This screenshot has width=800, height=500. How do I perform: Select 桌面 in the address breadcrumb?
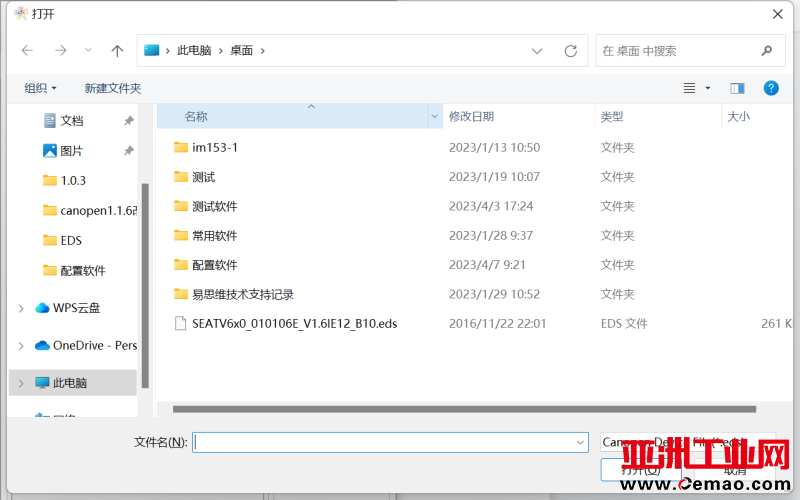(241, 51)
